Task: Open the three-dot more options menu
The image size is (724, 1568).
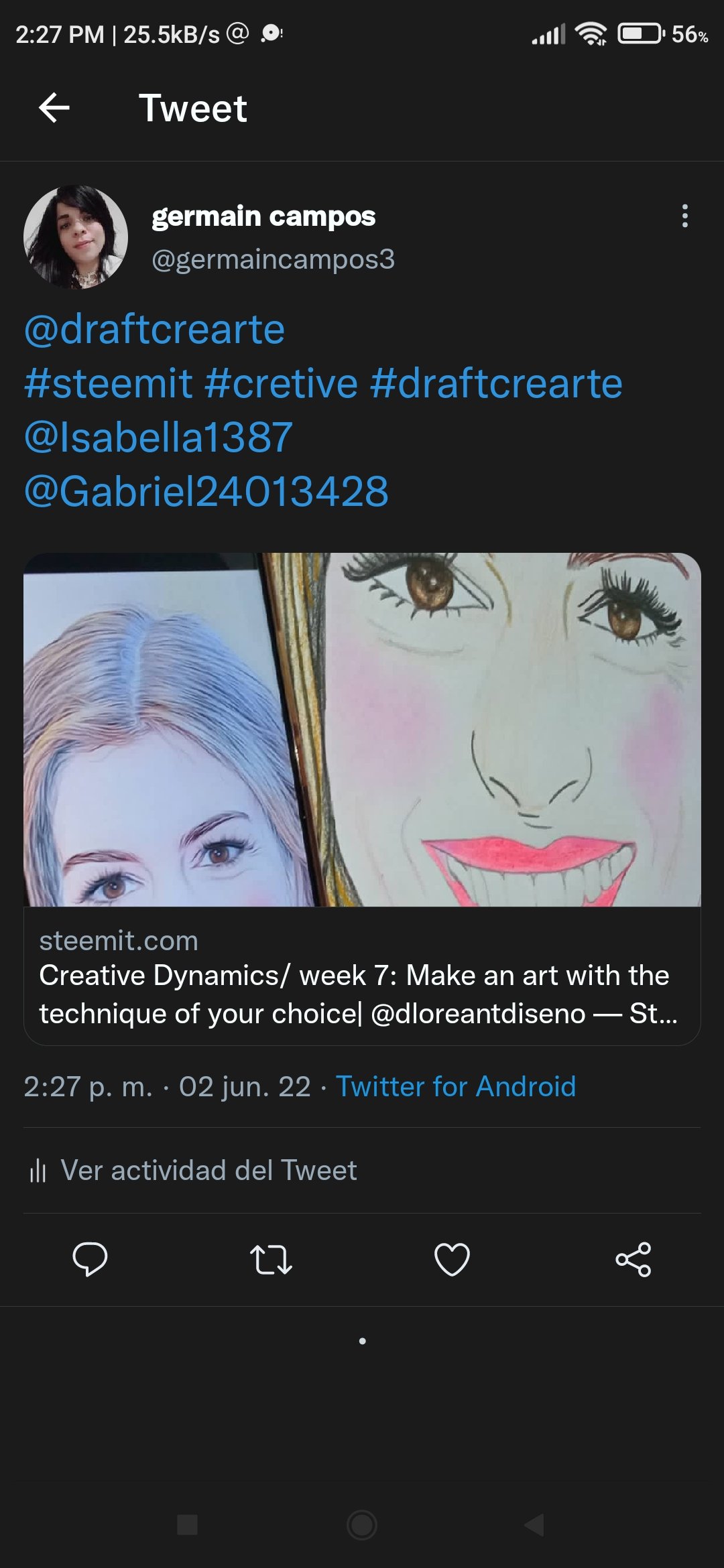Action: point(684,216)
